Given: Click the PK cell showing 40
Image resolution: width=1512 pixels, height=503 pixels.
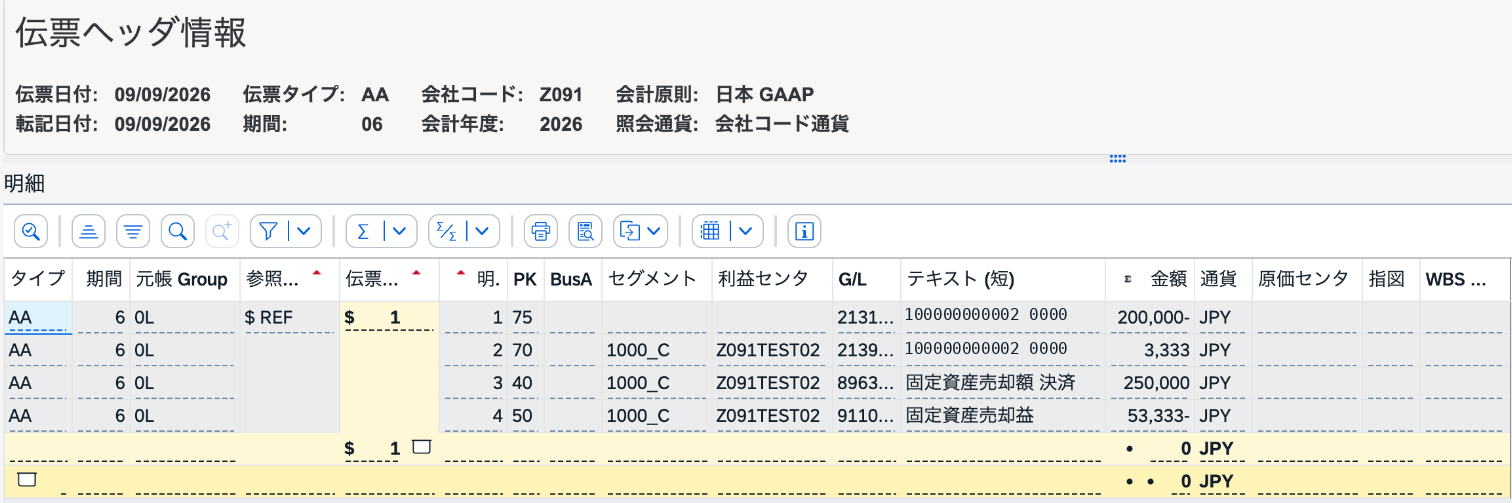Looking at the screenshot, I should point(525,383).
